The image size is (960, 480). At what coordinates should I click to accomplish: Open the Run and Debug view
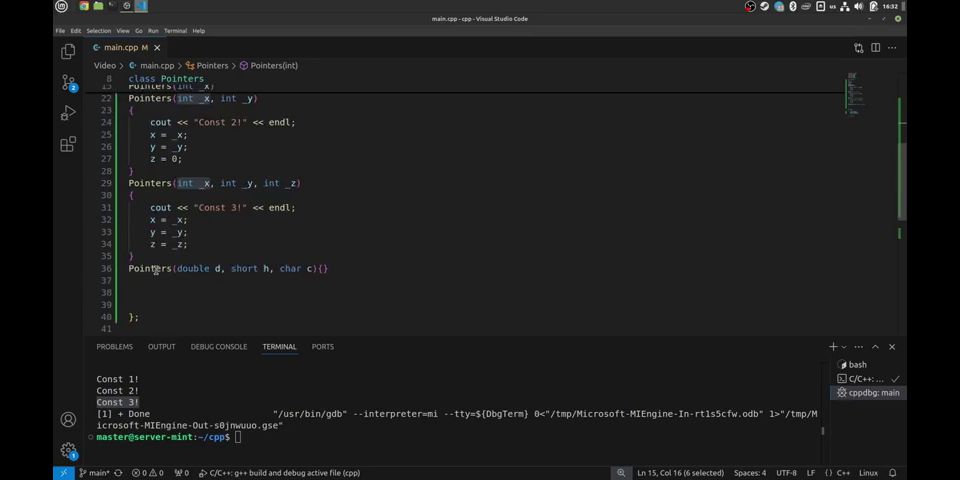68,113
